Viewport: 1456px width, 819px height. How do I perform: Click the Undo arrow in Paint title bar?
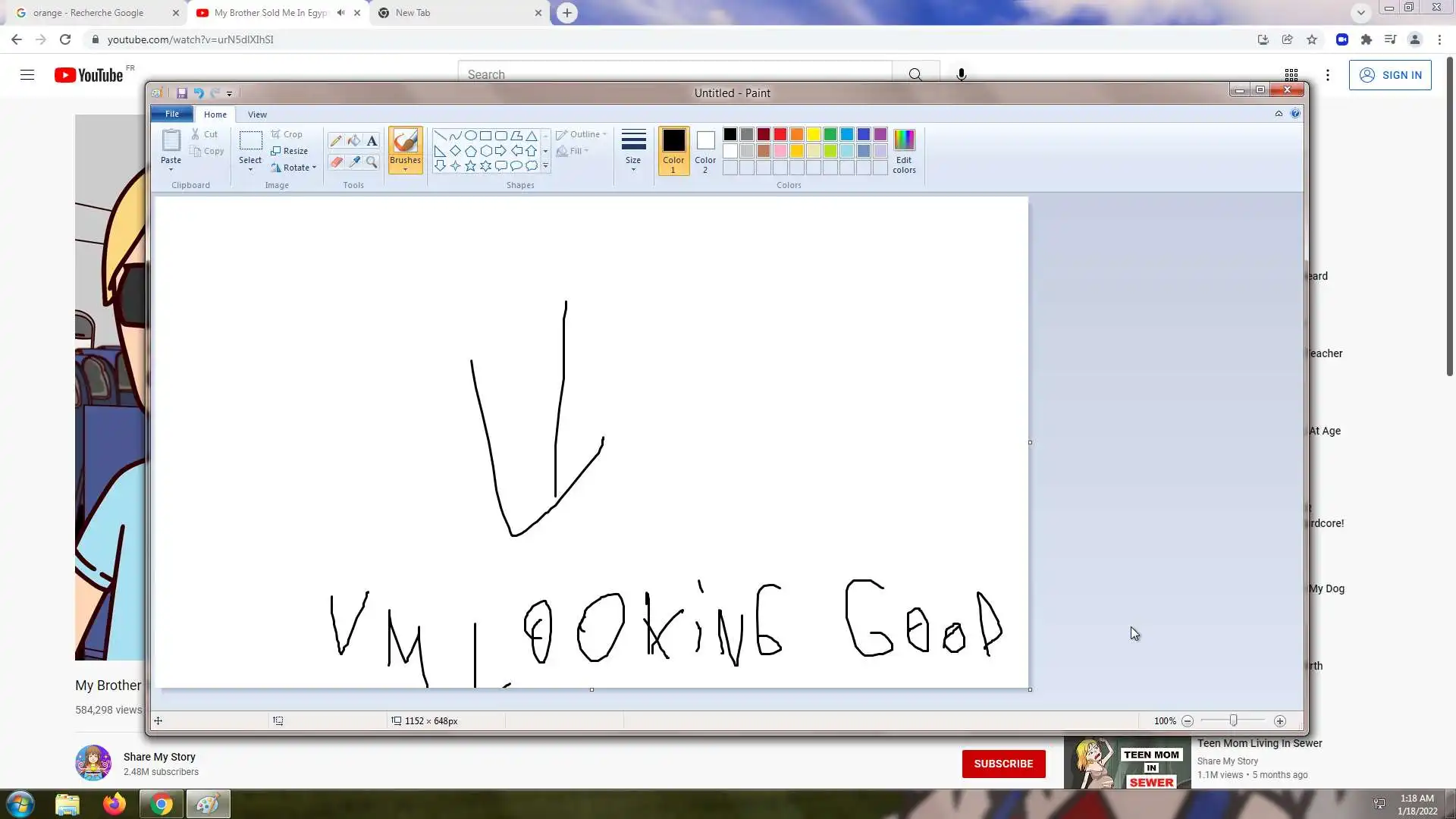click(x=199, y=93)
